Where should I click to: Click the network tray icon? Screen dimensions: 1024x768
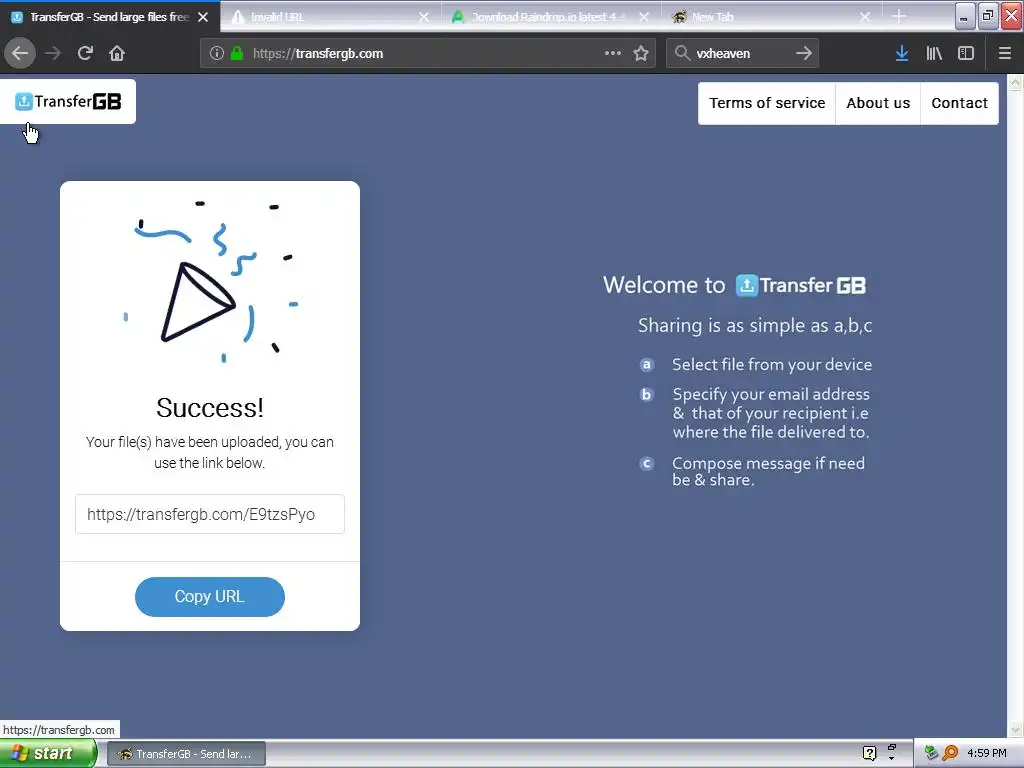click(931, 753)
